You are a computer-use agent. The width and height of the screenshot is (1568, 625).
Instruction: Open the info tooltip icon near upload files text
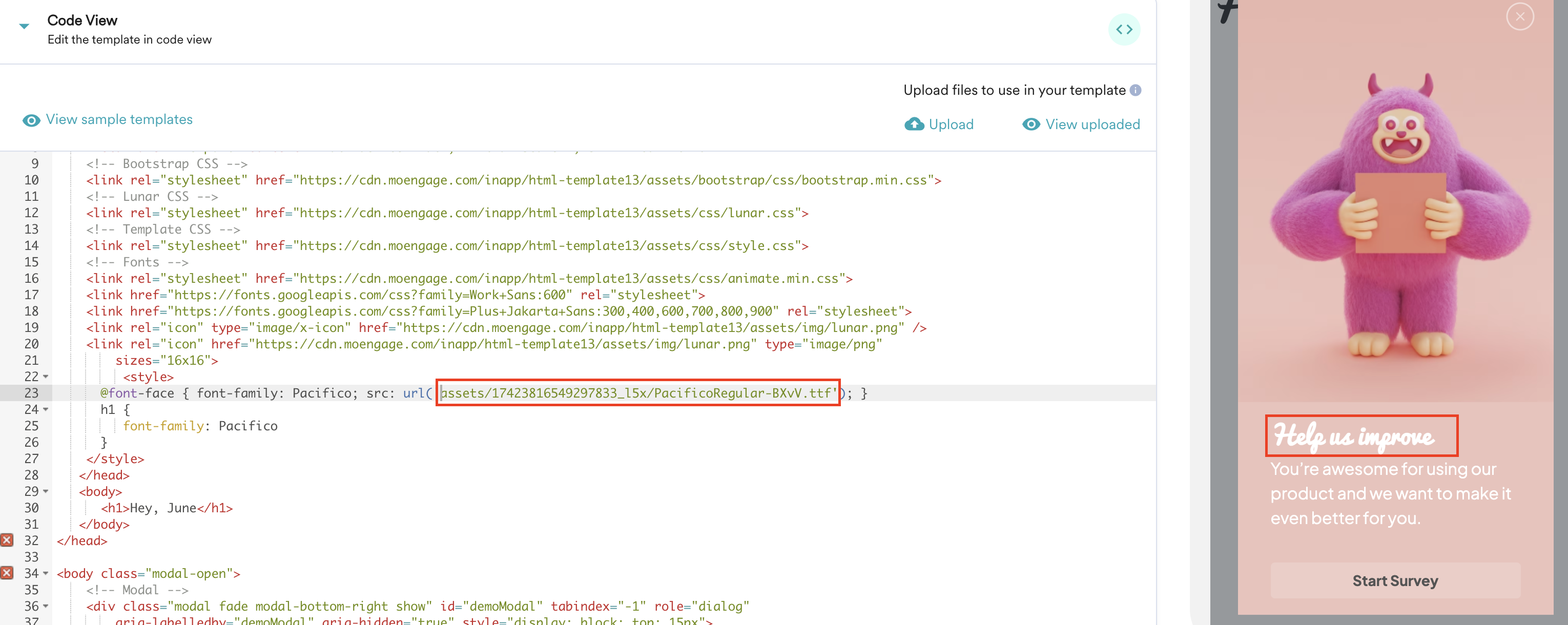(x=1136, y=90)
